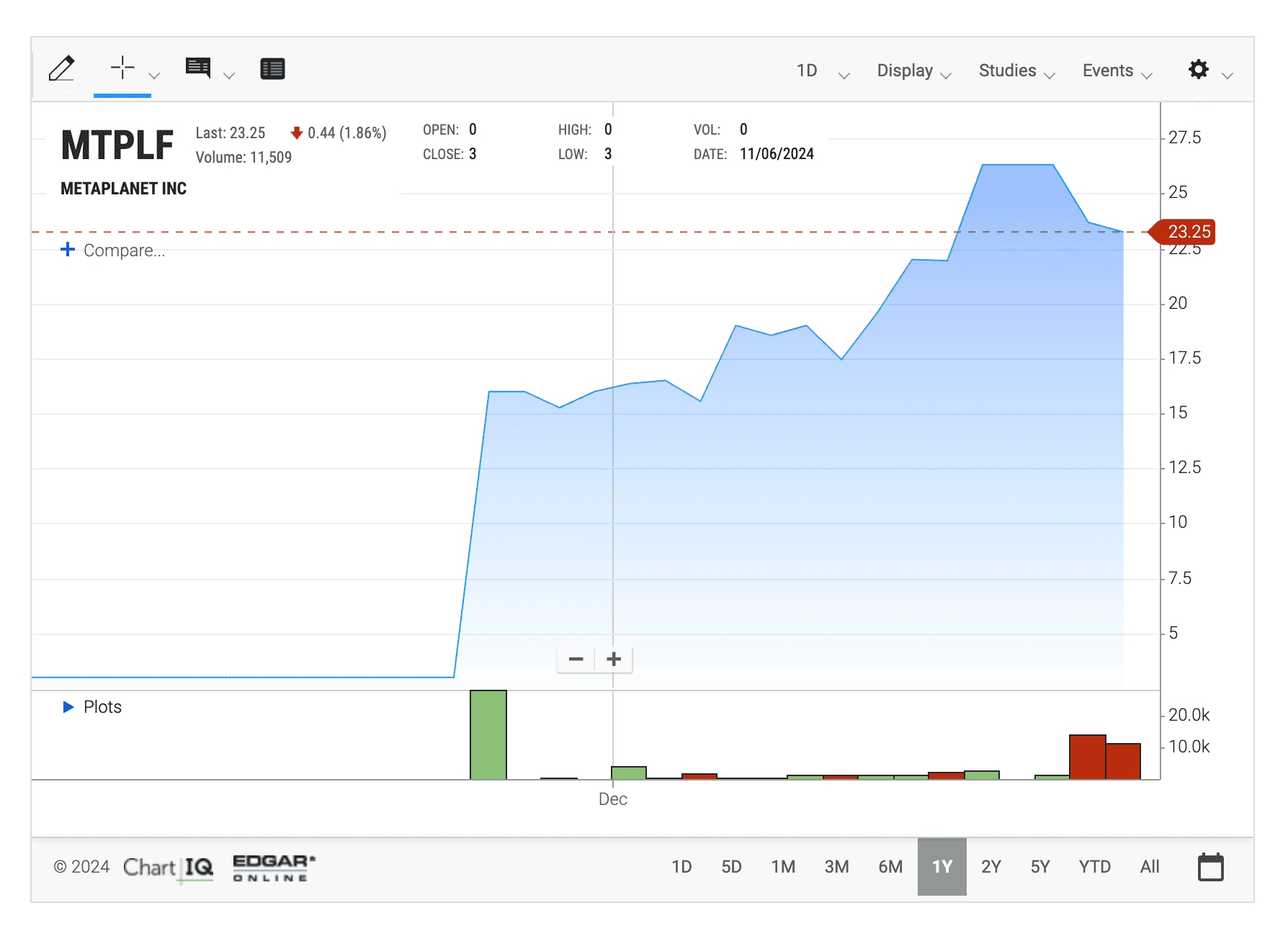Select the 6M range
The width and height of the screenshot is (1288, 936).
click(x=890, y=867)
